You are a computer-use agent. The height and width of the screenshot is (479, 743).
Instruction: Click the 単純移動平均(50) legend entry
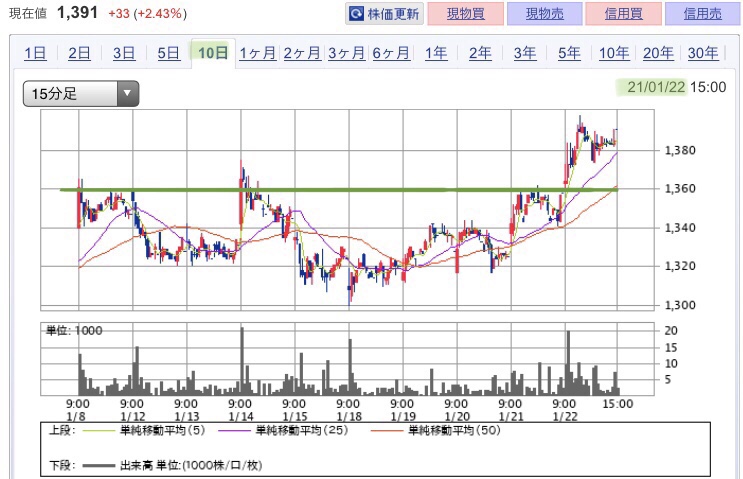[x=435, y=430]
